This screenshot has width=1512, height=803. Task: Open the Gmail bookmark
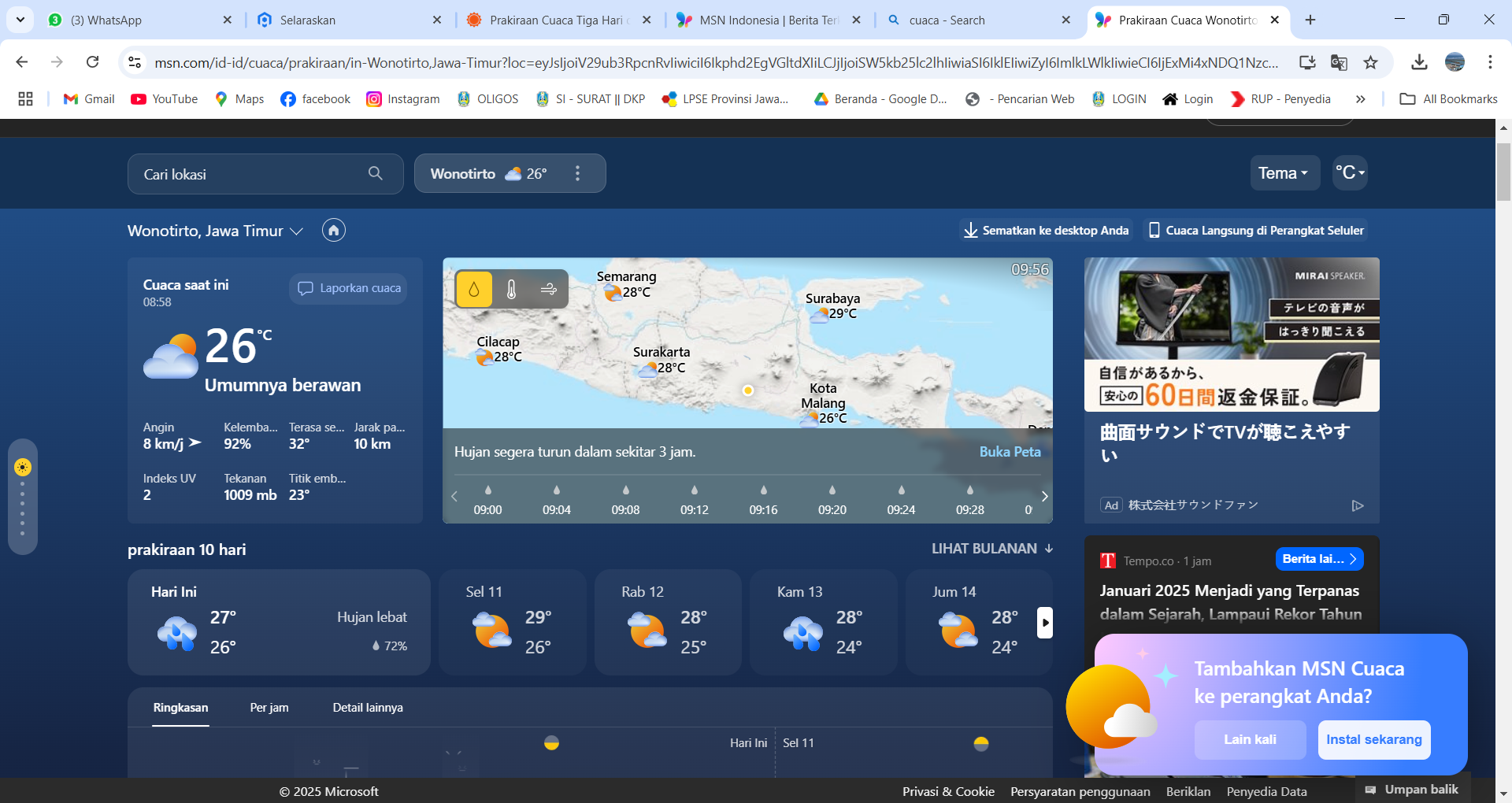89,98
